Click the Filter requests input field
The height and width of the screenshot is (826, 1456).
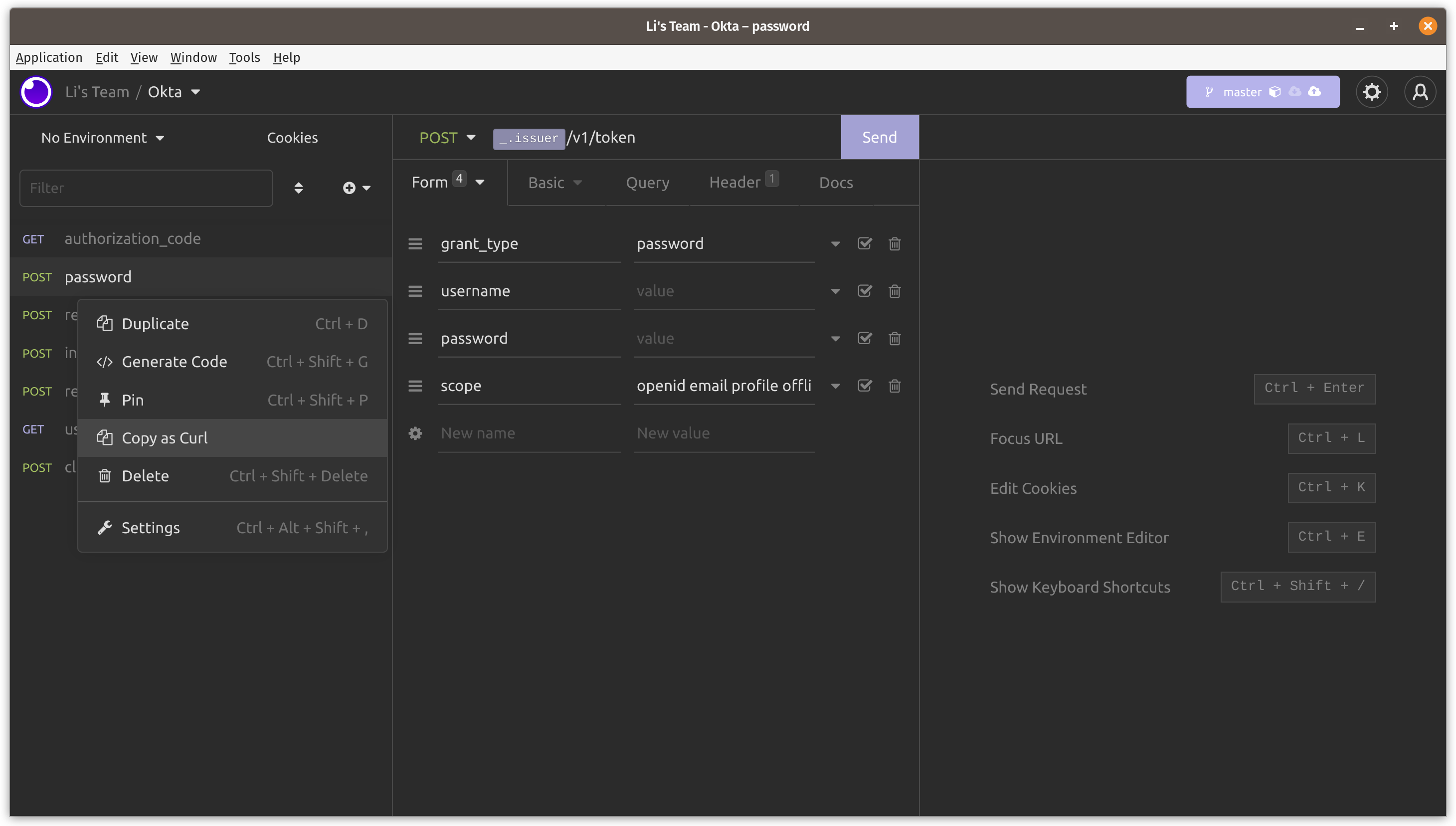point(146,188)
